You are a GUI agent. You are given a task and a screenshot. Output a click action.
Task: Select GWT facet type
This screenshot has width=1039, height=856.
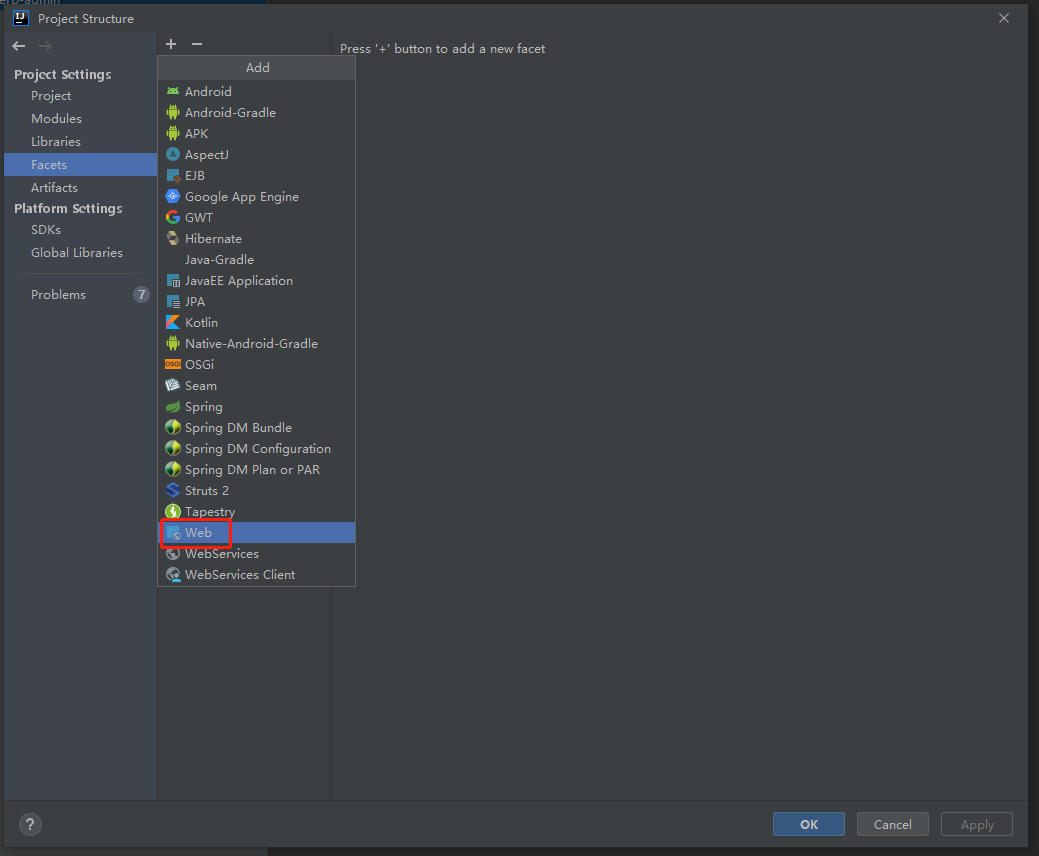(x=256, y=217)
